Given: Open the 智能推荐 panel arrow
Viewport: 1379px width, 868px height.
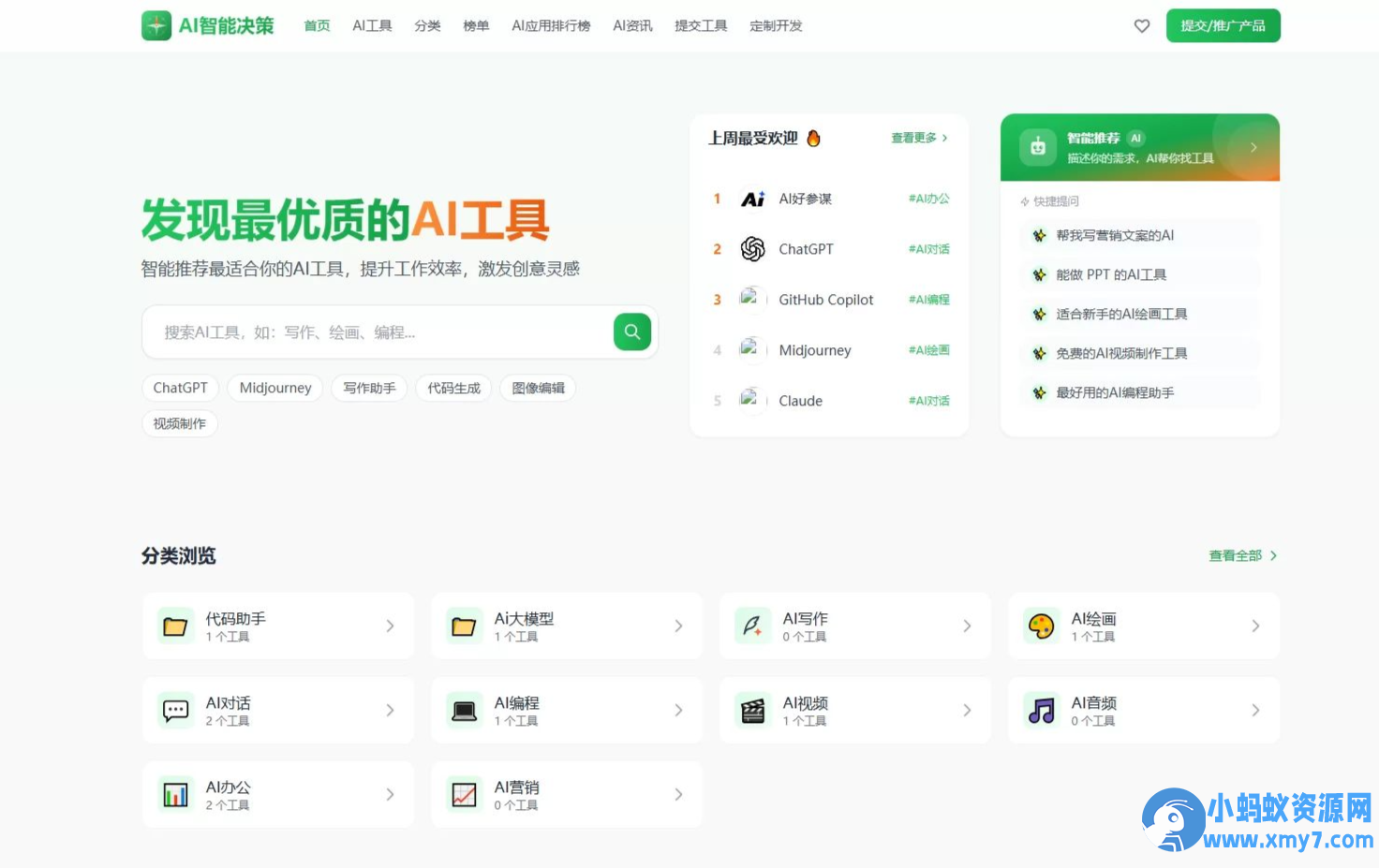Looking at the screenshot, I should click(1253, 147).
